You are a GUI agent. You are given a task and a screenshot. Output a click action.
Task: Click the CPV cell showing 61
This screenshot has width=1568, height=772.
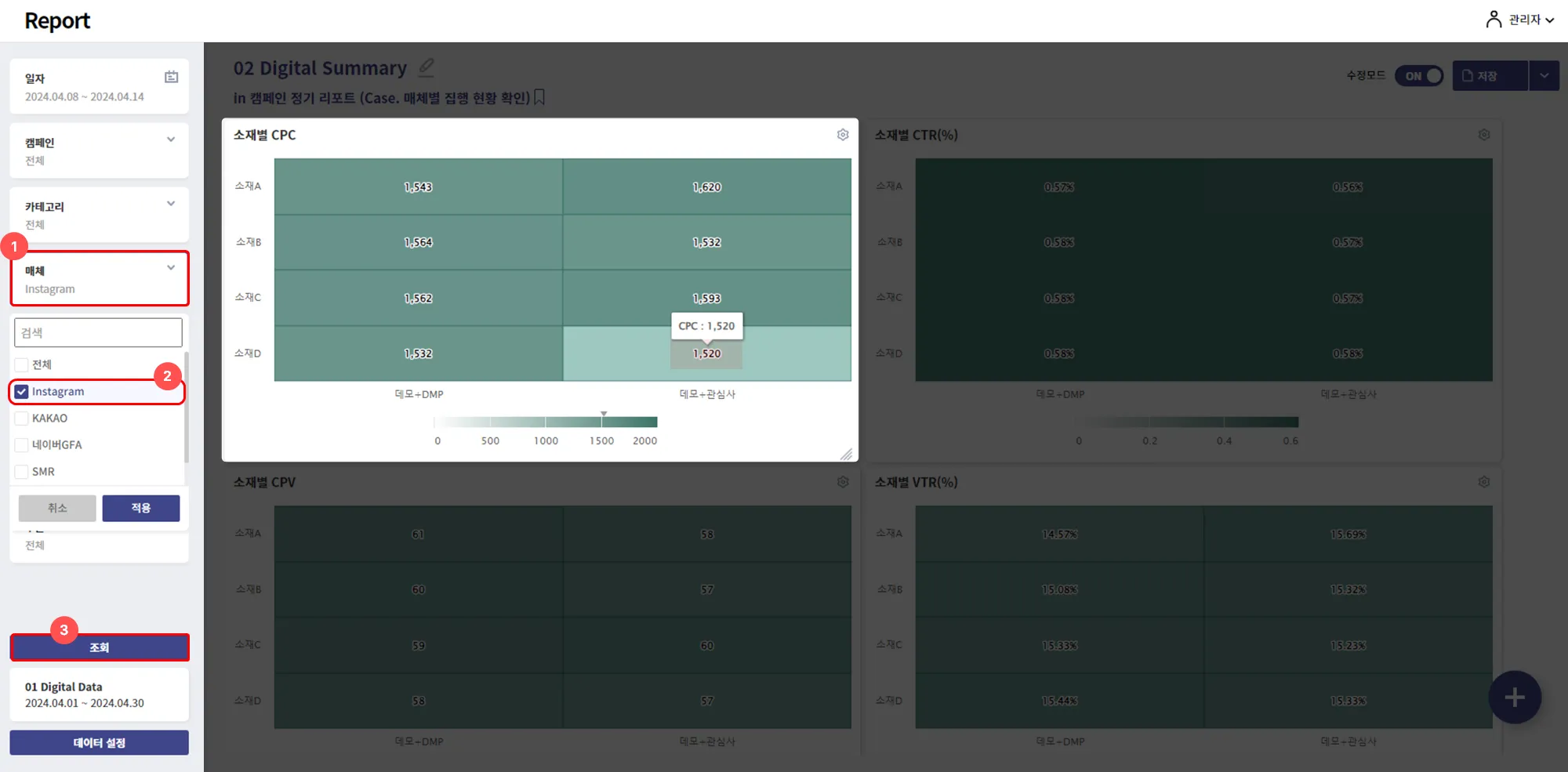coord(419,534)
